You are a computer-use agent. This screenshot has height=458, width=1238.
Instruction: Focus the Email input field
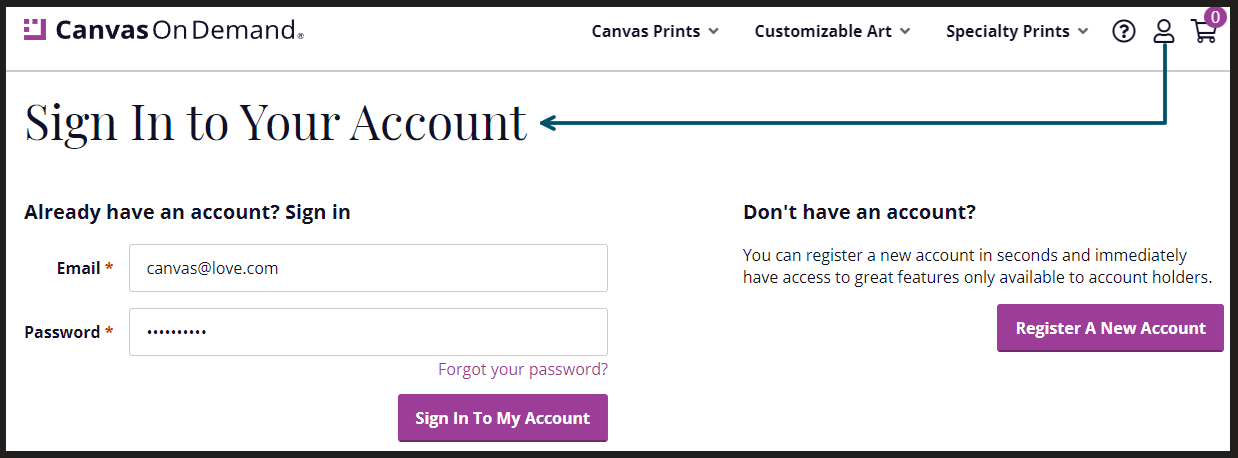point(368,268)
